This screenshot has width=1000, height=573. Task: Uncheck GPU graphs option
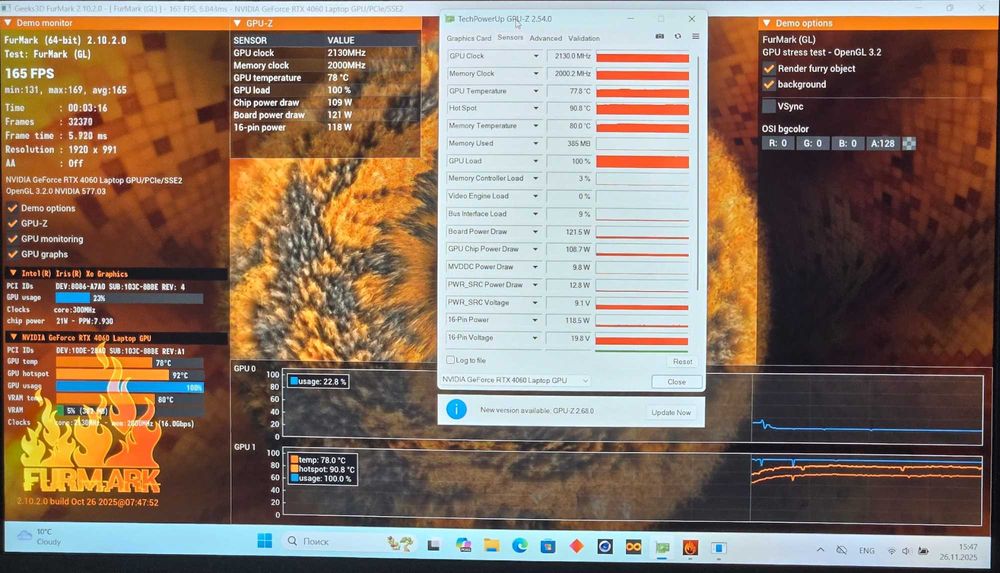[x=12, y=254]
